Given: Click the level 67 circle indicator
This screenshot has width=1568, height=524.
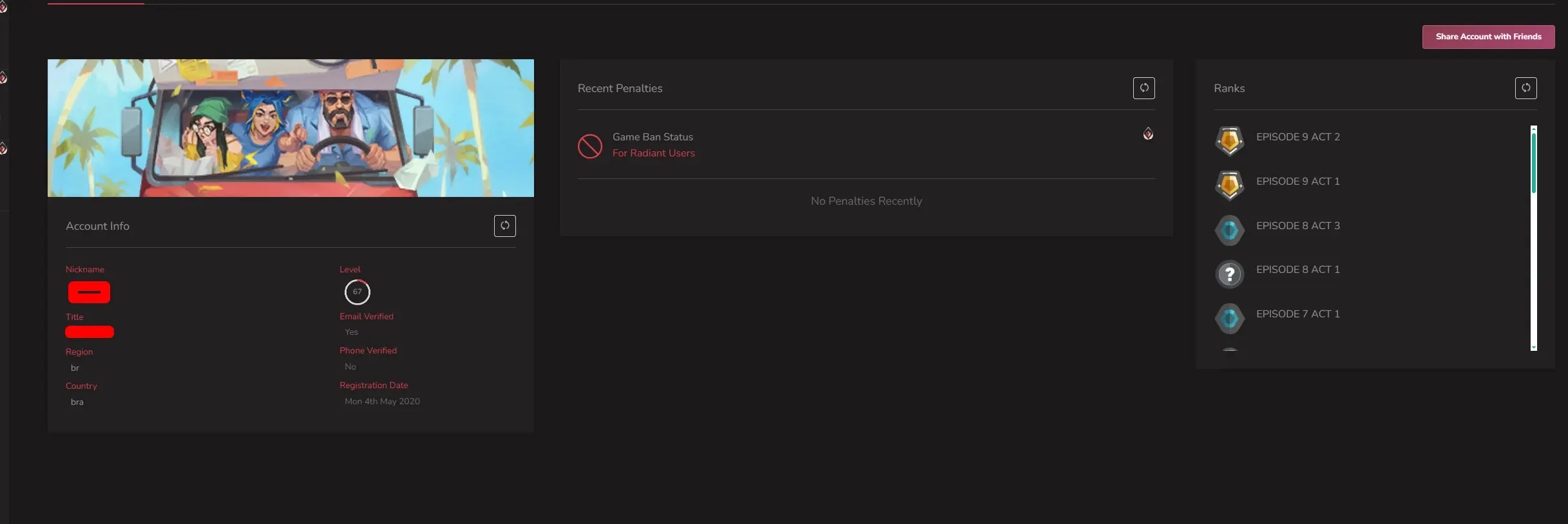Looking at the screenshot, I should tap(358, 292).
